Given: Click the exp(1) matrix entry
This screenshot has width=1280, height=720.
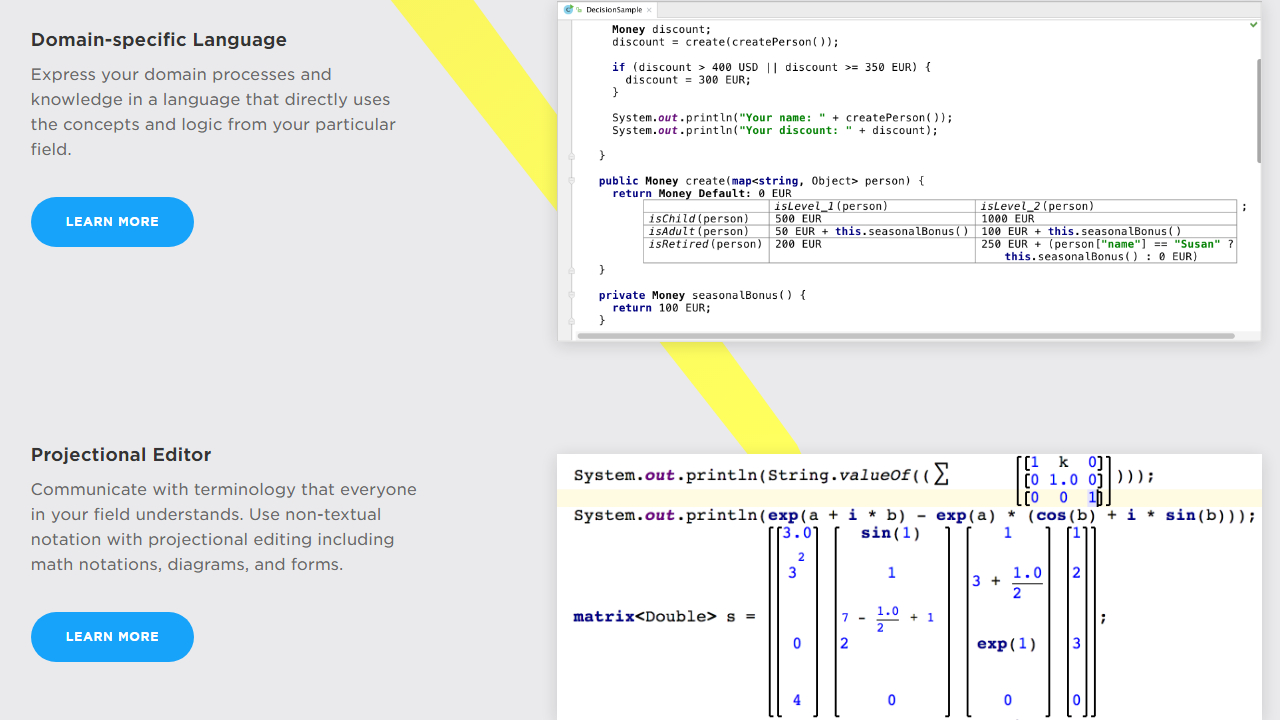Looking at the screenshot, I should pos(1006,644).
